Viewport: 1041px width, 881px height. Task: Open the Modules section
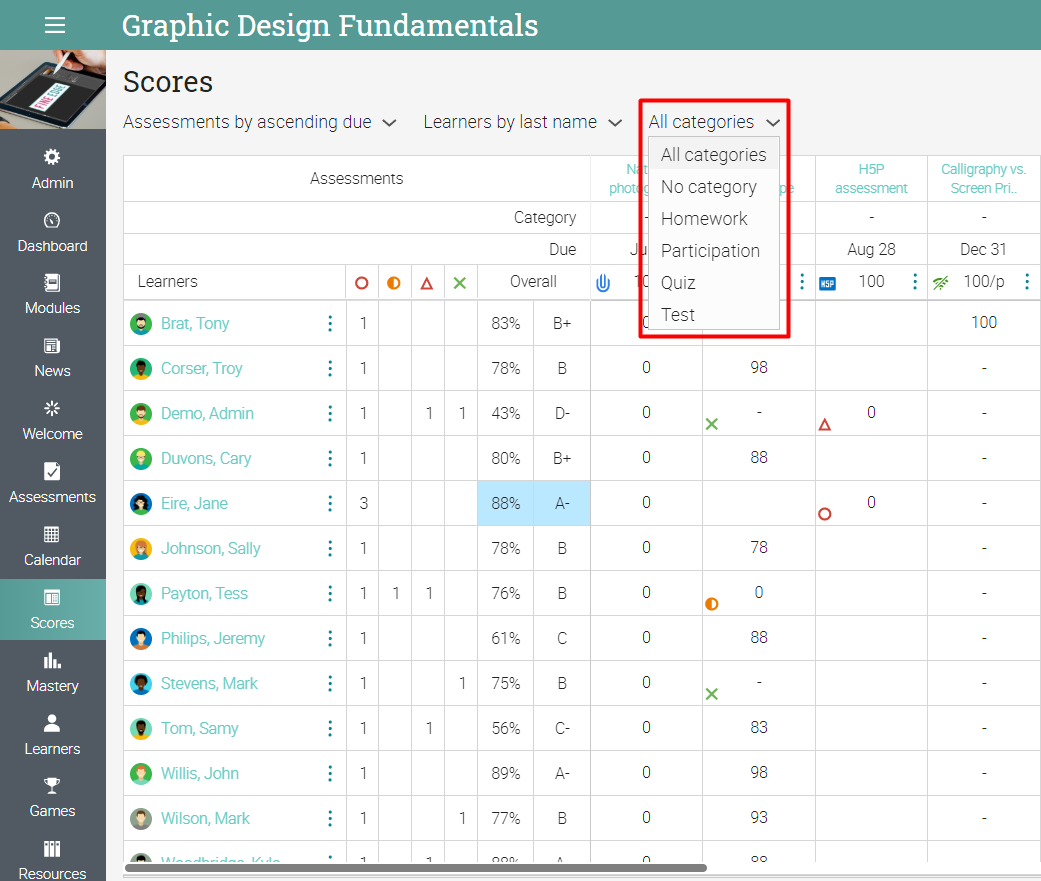(52, 295)
